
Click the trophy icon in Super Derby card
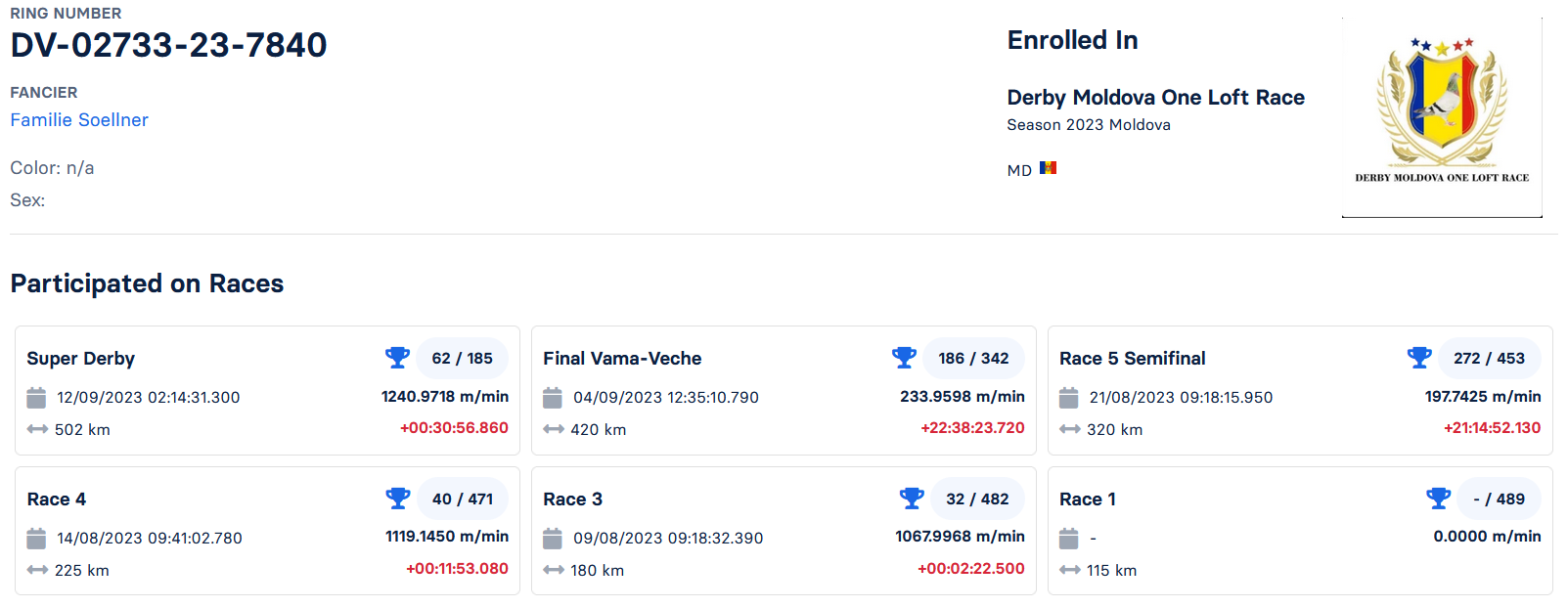pos(397,358)
